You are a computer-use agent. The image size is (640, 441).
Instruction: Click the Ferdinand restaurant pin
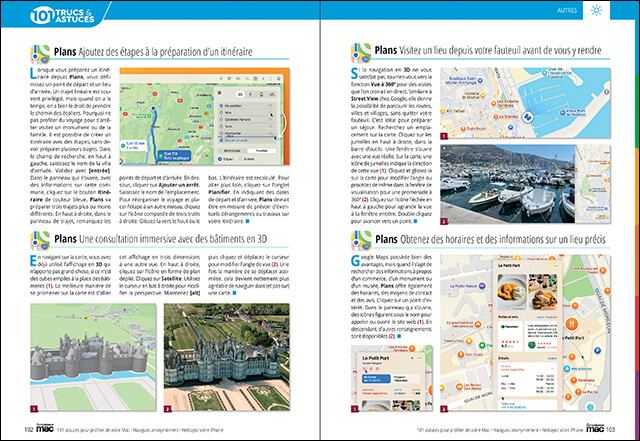[573, 380]
